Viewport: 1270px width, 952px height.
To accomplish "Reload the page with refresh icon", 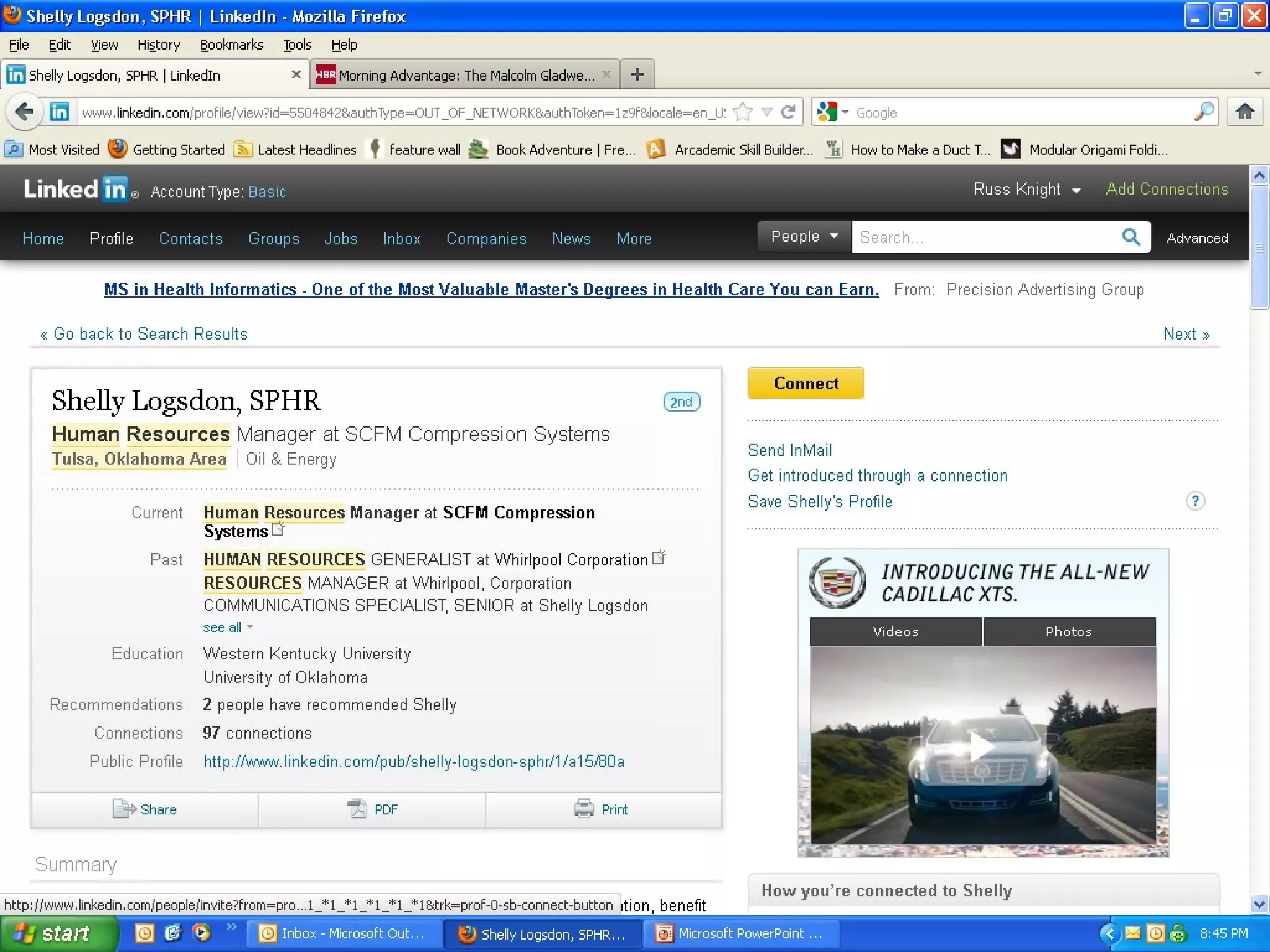I will (788, 112).
